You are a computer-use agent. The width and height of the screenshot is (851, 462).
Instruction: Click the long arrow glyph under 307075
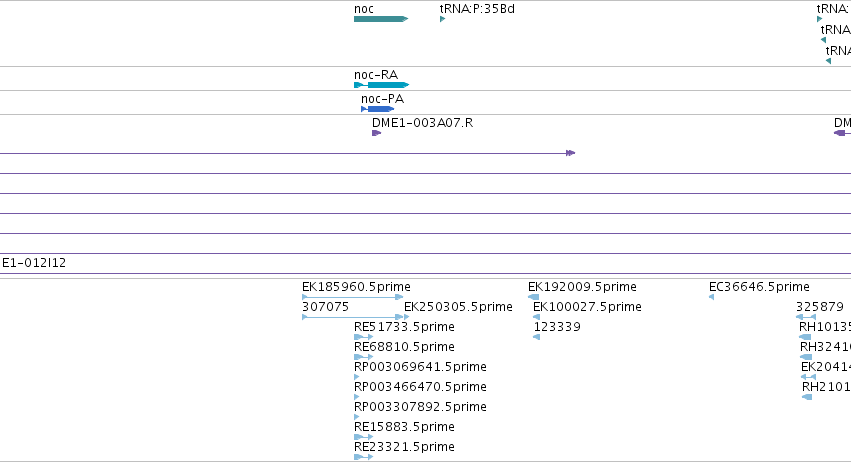tap(355, 317)
